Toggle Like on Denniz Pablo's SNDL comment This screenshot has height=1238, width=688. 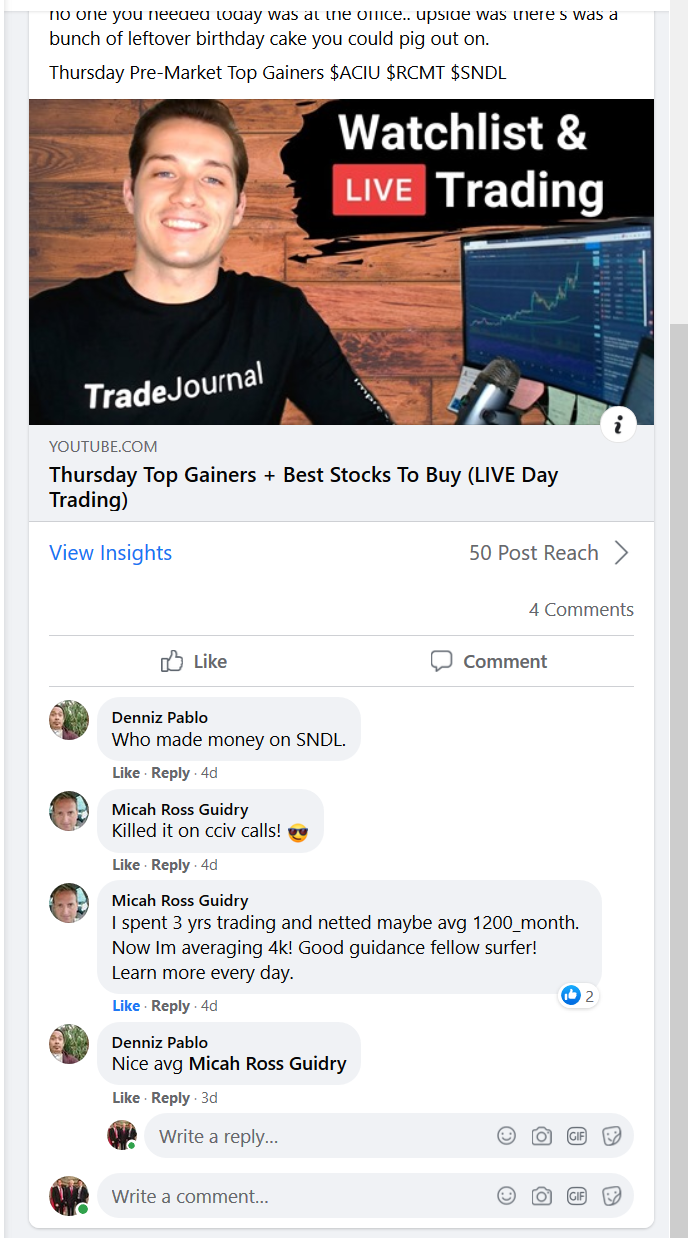click(x=126, y=773)
